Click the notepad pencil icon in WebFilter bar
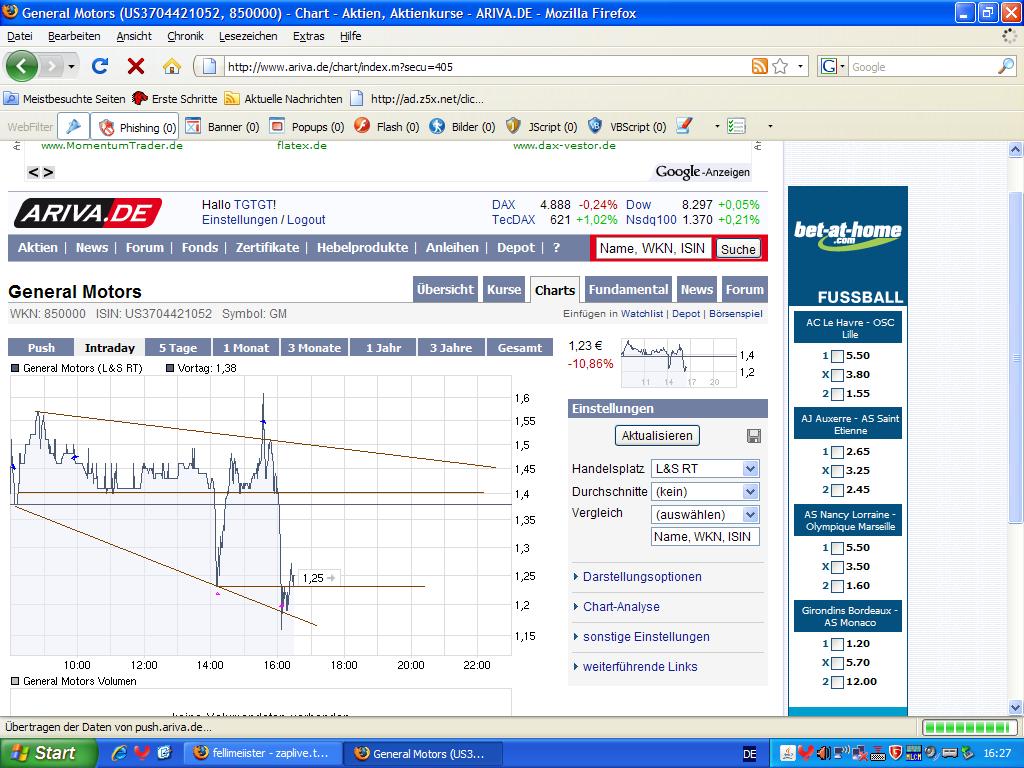This screenshot has width=1024, height=768. click(684, 125)
